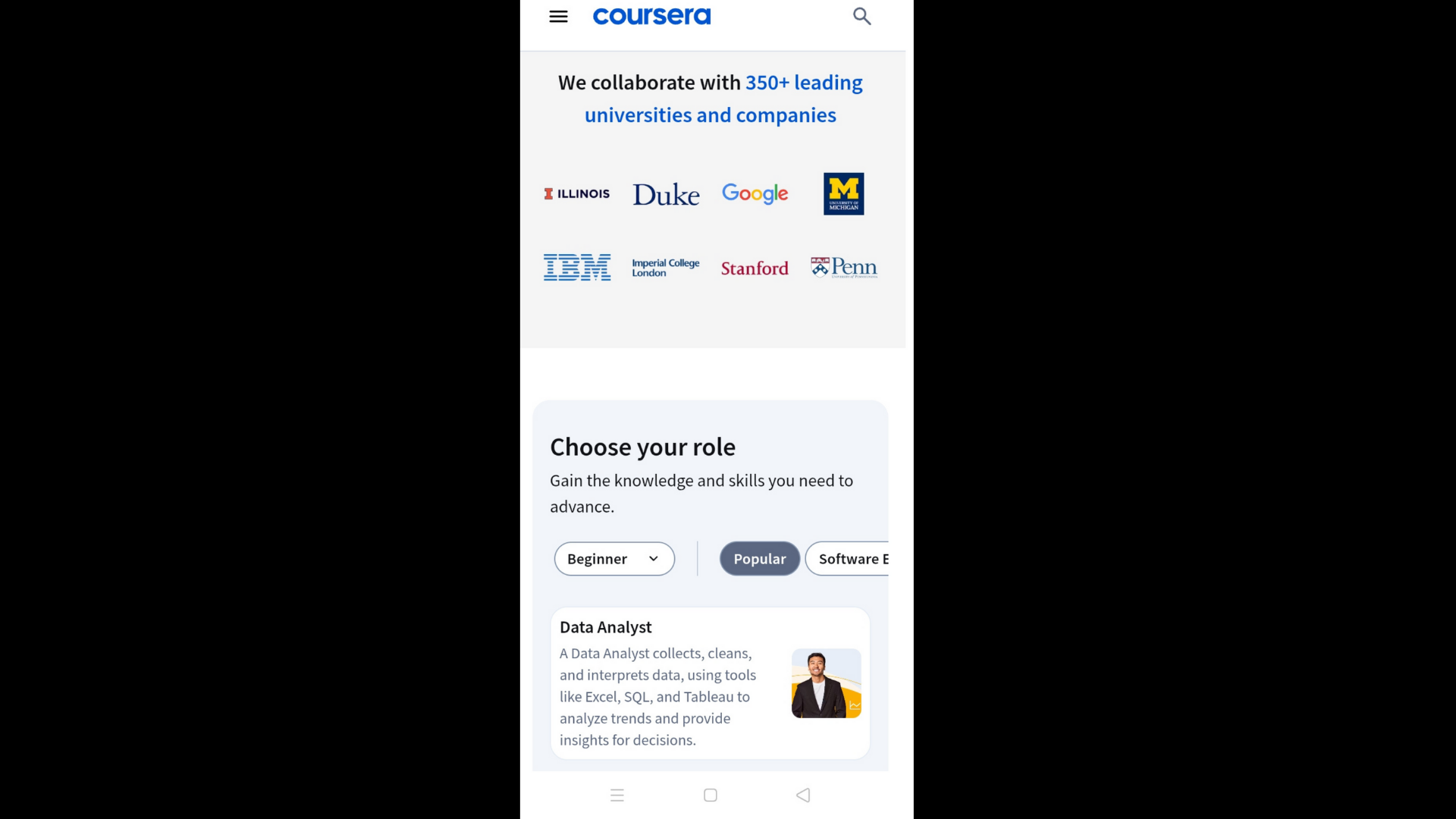Open the Penn partner logo
Image resolution: width=1456 pixels, height=819 pixels.
pos(844,268)
